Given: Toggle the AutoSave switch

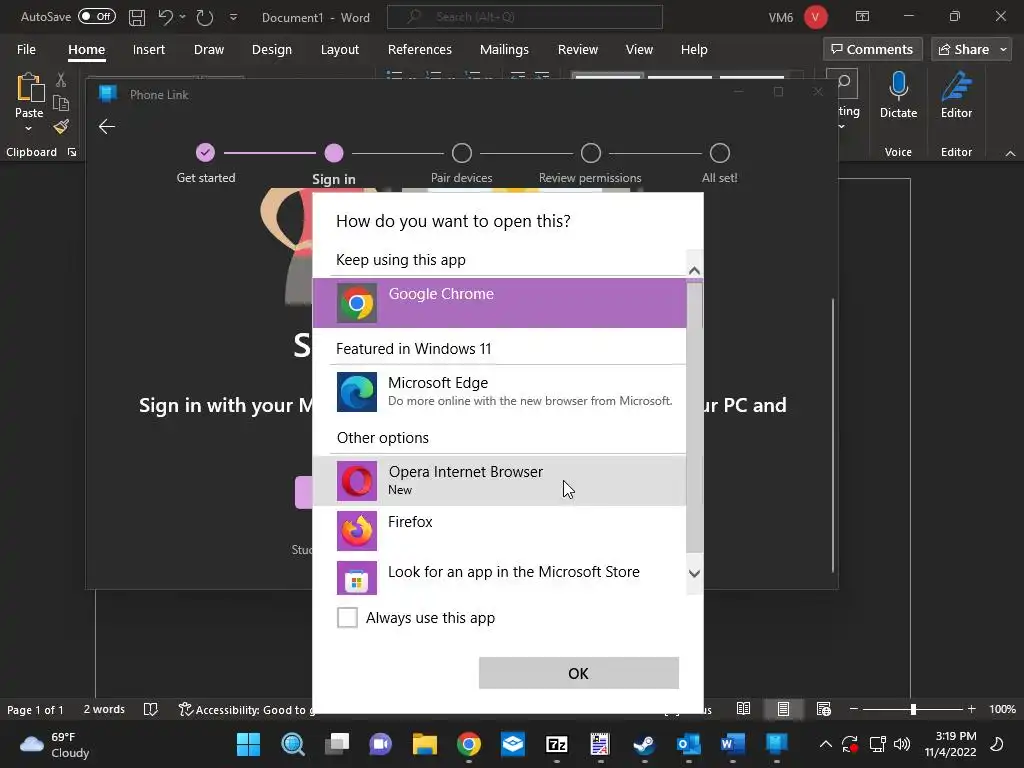Looking at the screenshot, I should (x=97, y=16).
